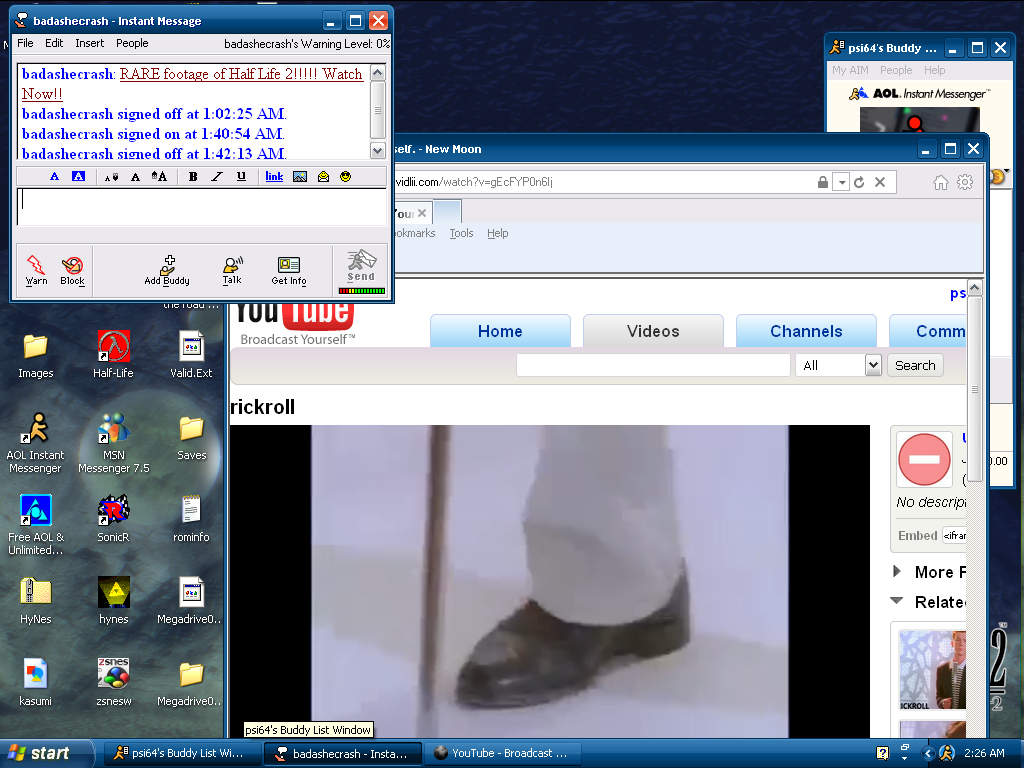Open the Get Info profile card icon
This screenshot has height=768, width=1024.
(289, 268)
